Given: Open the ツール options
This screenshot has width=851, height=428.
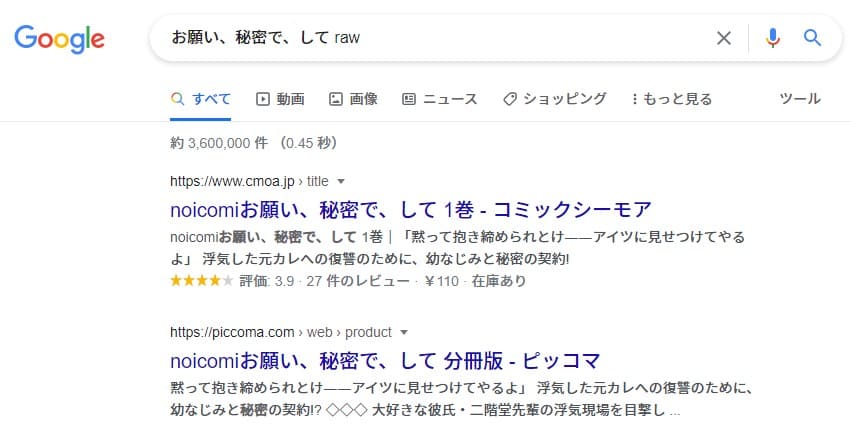Looking at the screenshot, I should tap(800, 98).
